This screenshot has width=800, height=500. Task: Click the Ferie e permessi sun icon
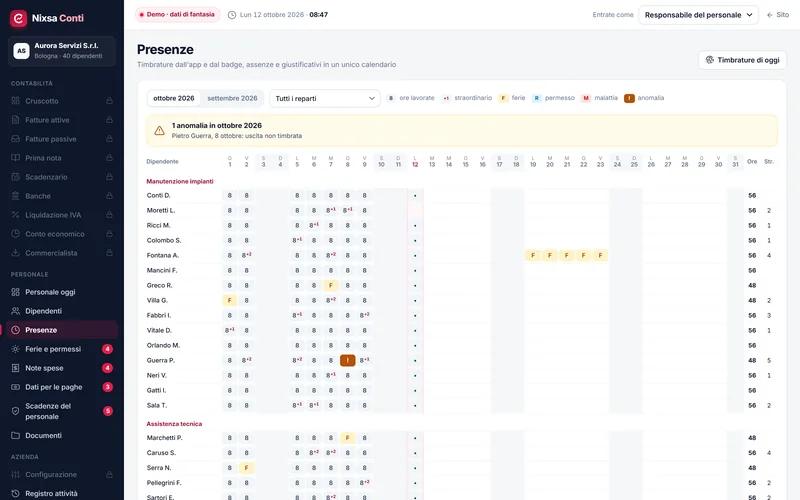click(15, 349)
